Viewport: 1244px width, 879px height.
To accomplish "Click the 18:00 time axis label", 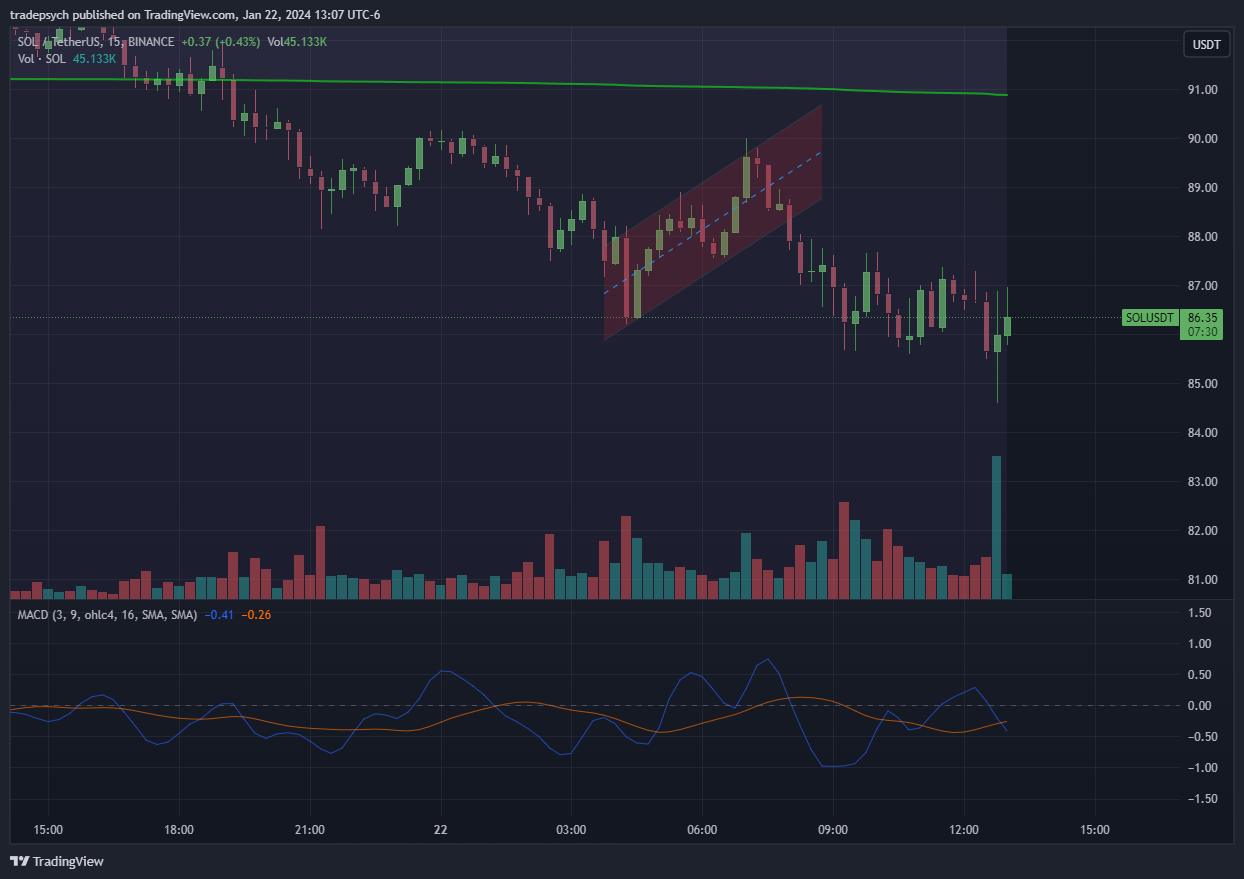I will click(179, 830).
